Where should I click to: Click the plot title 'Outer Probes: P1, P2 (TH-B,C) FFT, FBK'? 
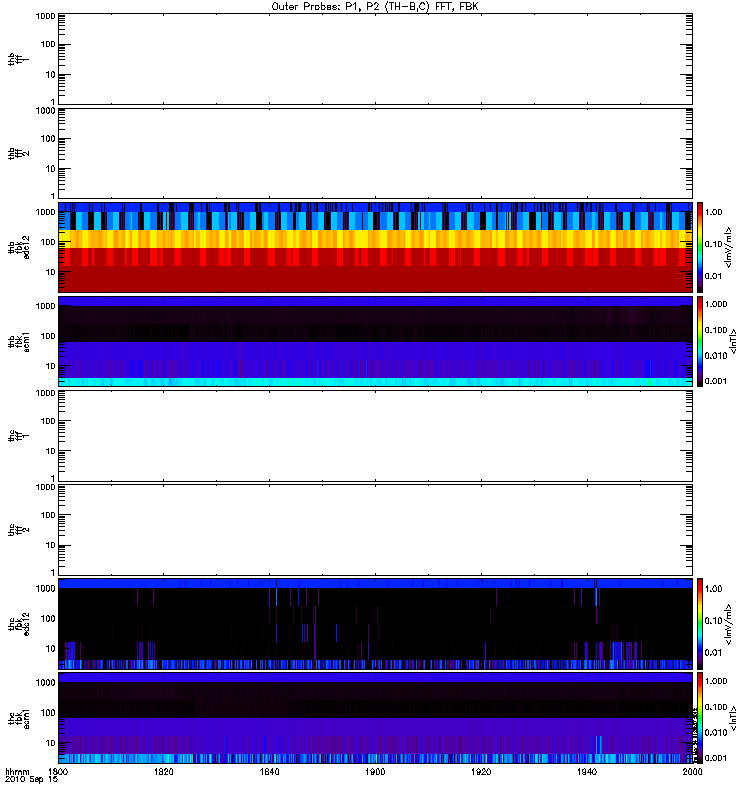(x=375, y=7)
